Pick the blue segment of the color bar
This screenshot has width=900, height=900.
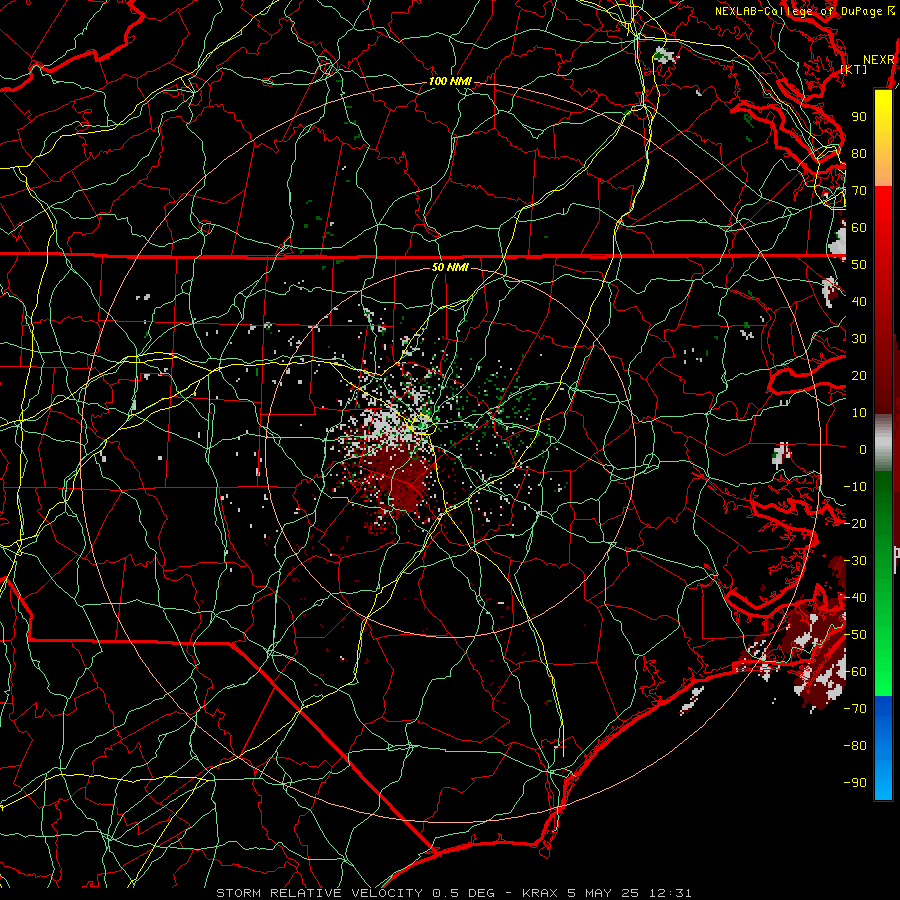883,748
